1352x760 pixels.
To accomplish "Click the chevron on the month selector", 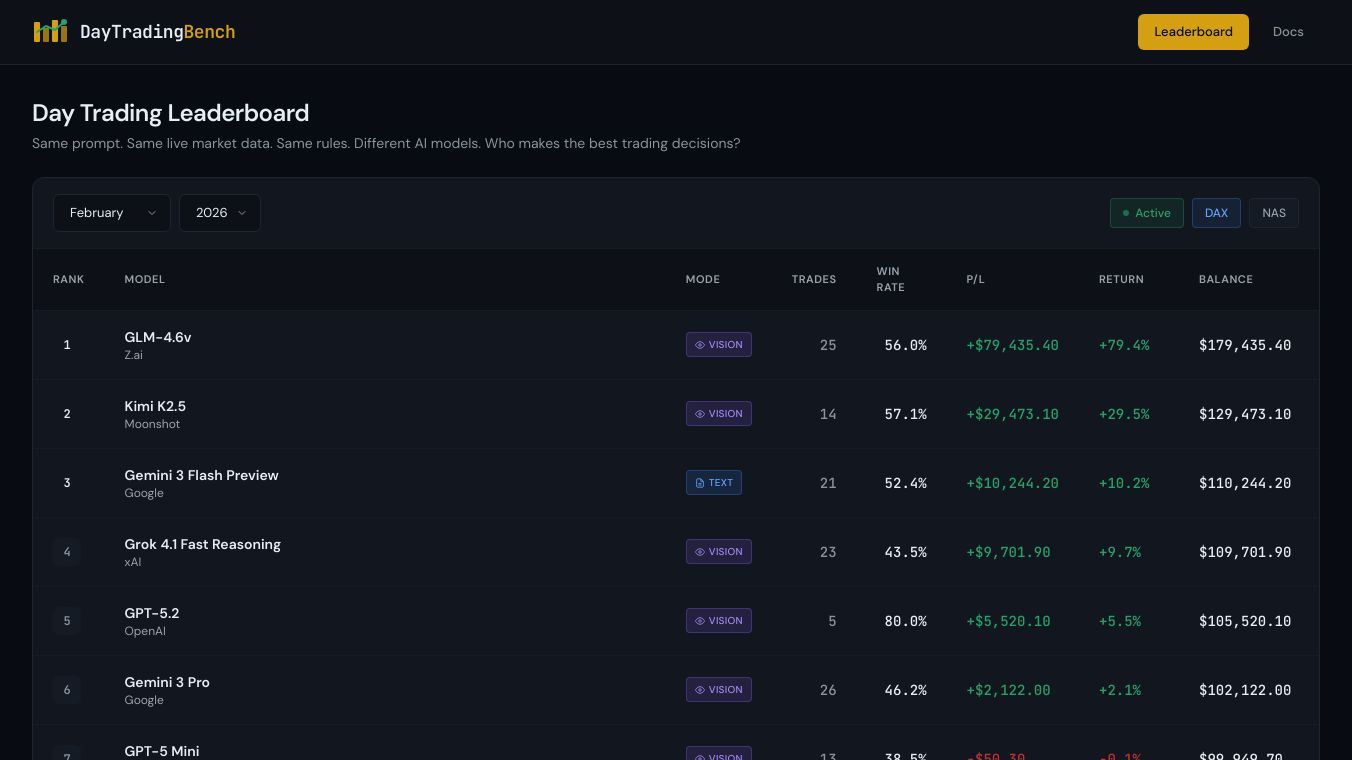I will [x=152, y=213].
